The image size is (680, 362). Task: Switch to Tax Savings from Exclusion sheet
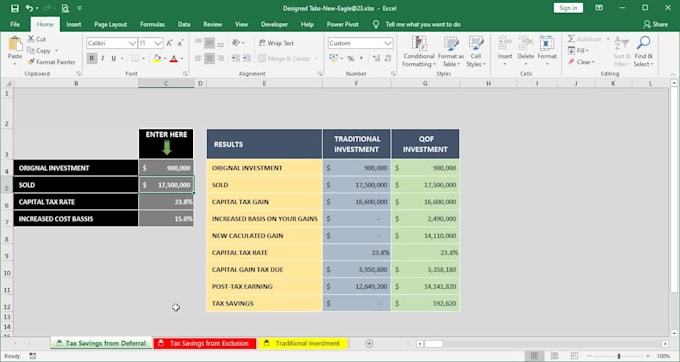point(205,343)
